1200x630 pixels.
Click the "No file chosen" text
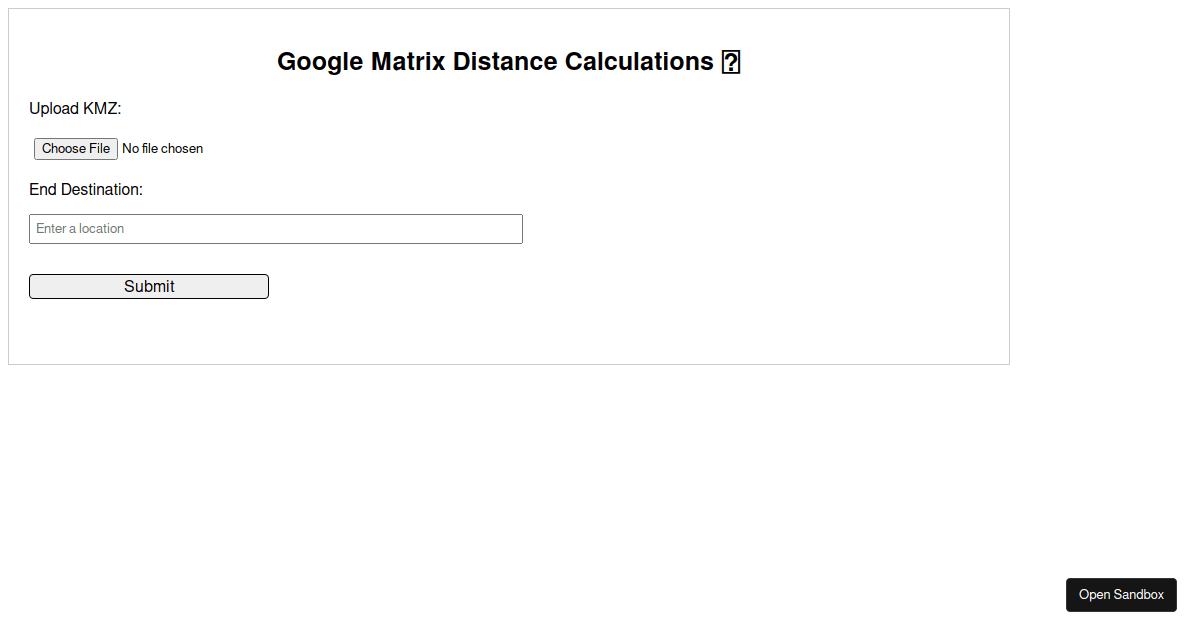coord(162,148)
